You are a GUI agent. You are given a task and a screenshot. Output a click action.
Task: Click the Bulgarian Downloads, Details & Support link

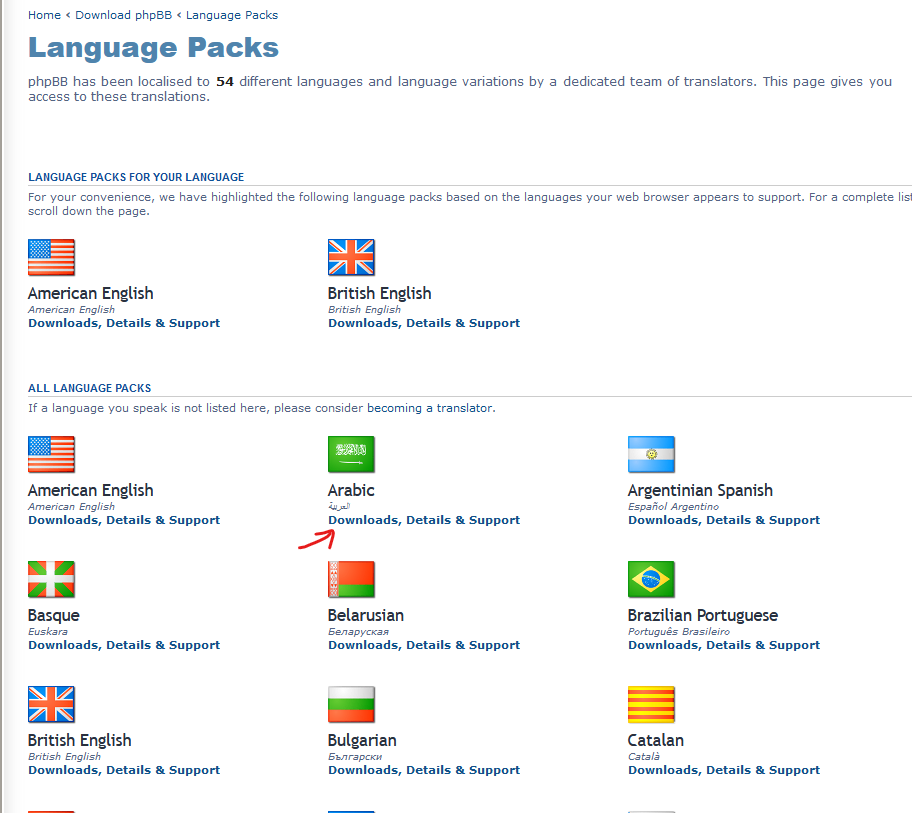pos(424,770)
